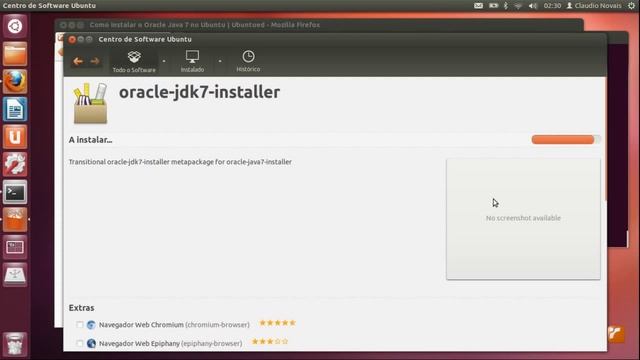Close the Centro de Software Ubuntu window
Screen dimensions: 640x360
[72, 40]
